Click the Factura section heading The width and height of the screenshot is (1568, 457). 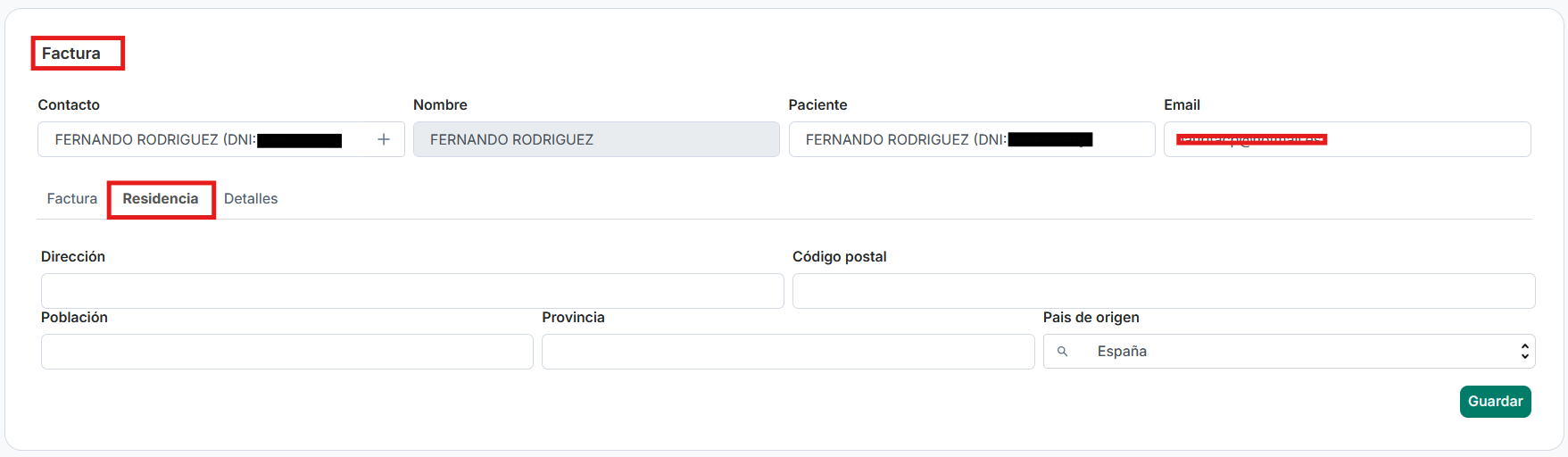tap(71, 54)
